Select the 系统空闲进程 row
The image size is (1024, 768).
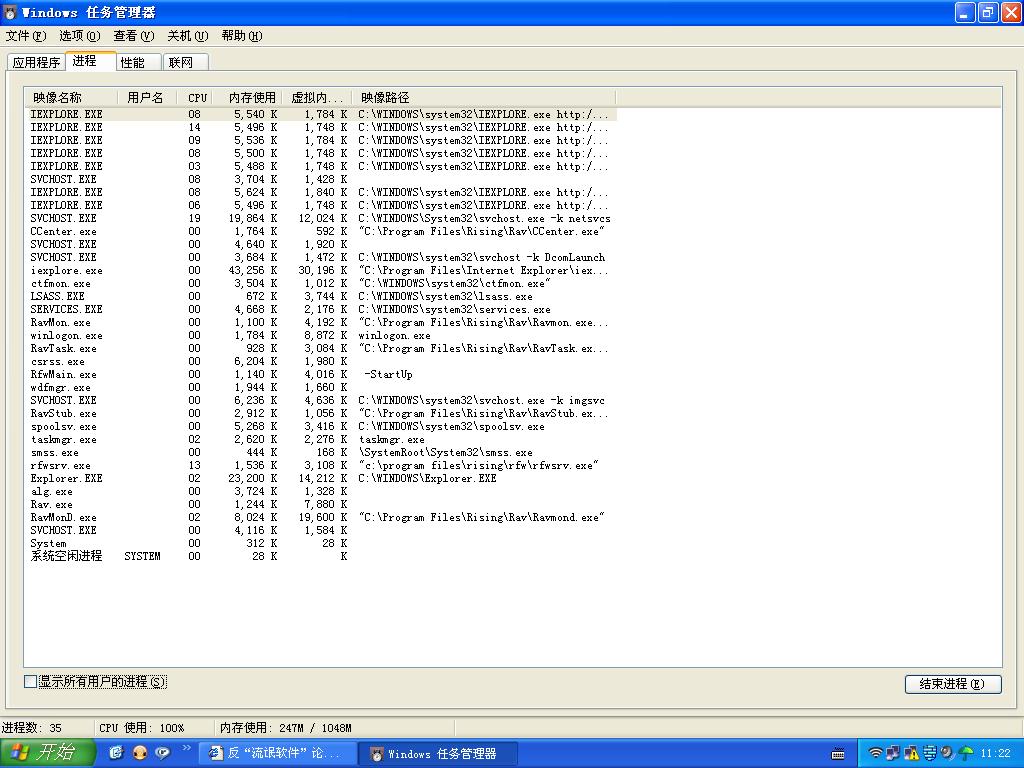click(x=321, y=556)
